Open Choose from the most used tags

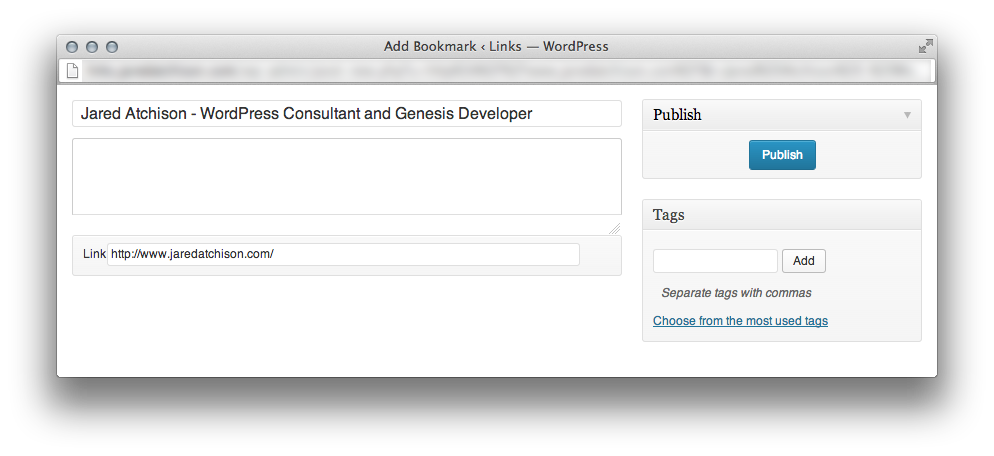pyautogui.click(x=740, y=321)
